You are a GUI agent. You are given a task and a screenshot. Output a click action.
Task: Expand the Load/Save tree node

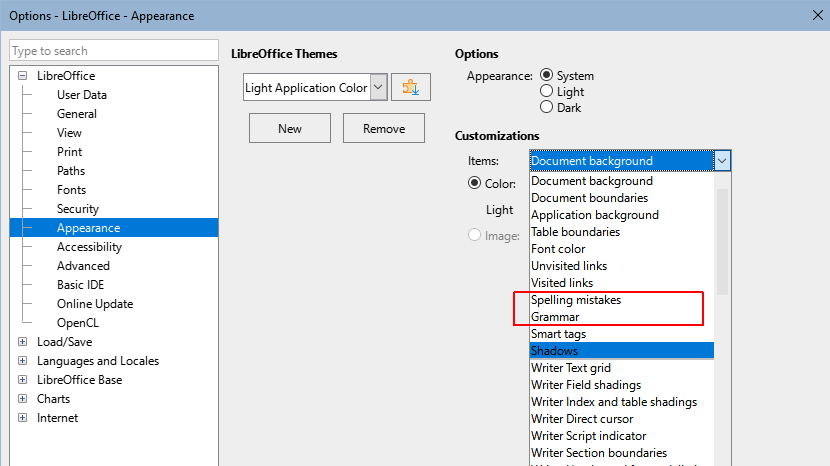click(x=22, y=342)
